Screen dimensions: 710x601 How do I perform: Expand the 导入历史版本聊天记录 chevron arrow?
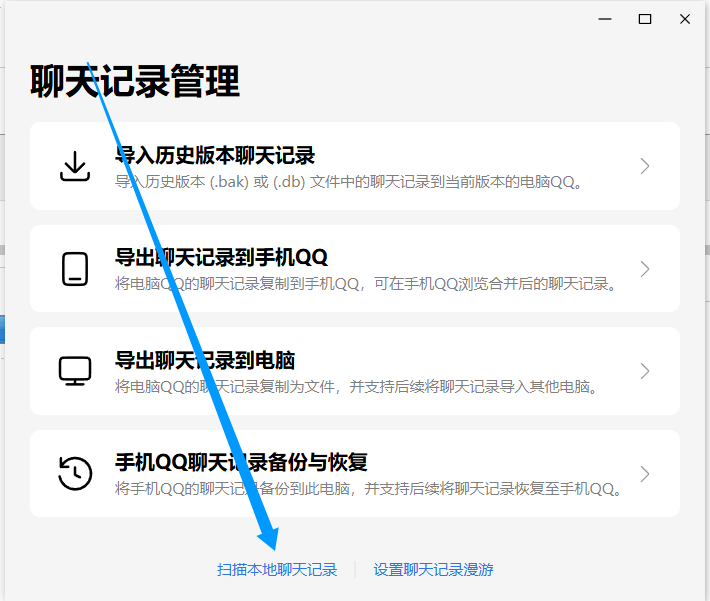tap(645, 166)
